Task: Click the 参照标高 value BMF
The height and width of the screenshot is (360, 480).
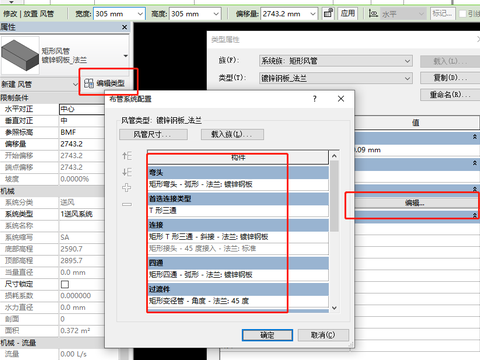Action: coord(82,132)
